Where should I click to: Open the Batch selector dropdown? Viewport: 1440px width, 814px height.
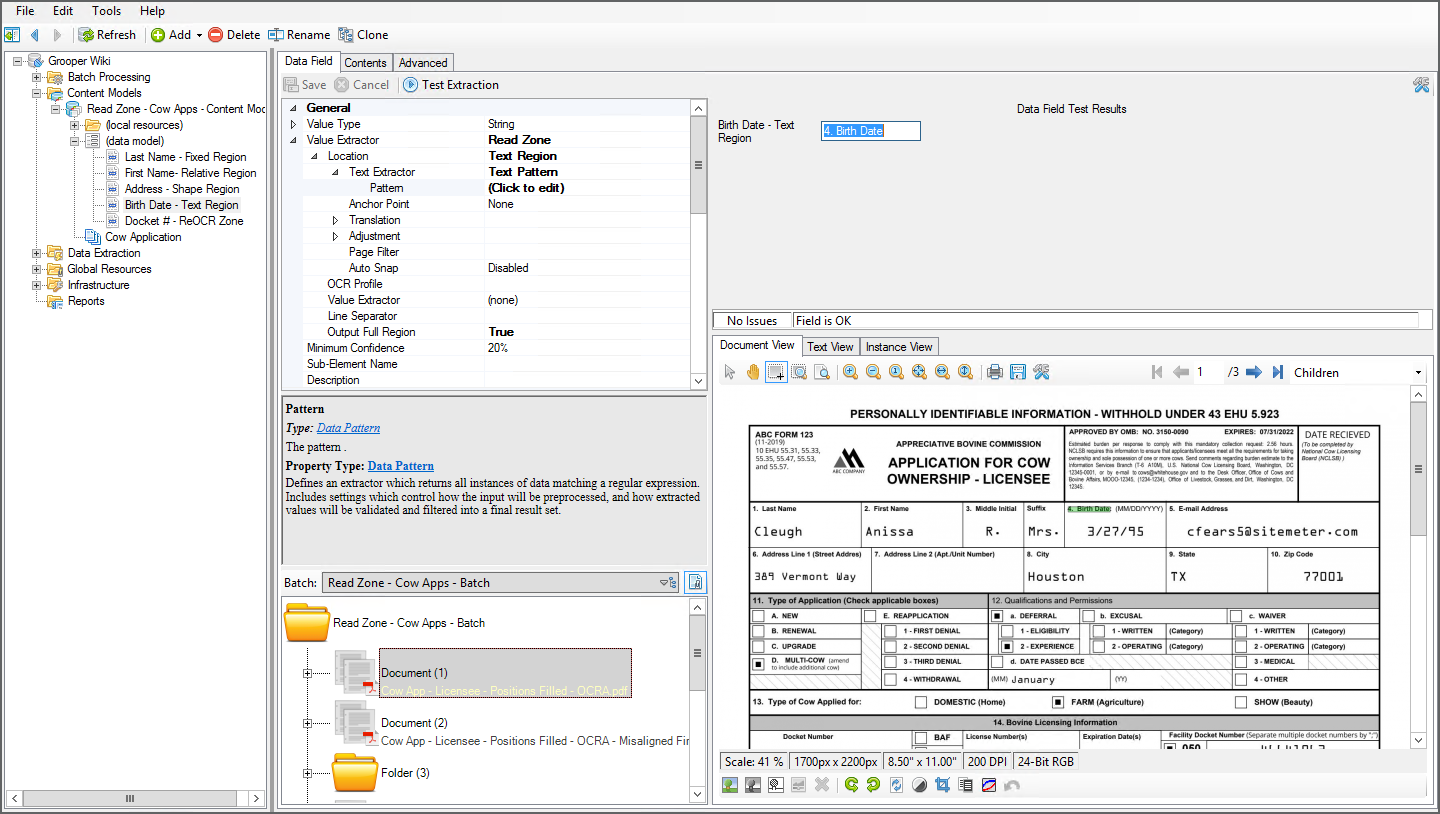667,582
